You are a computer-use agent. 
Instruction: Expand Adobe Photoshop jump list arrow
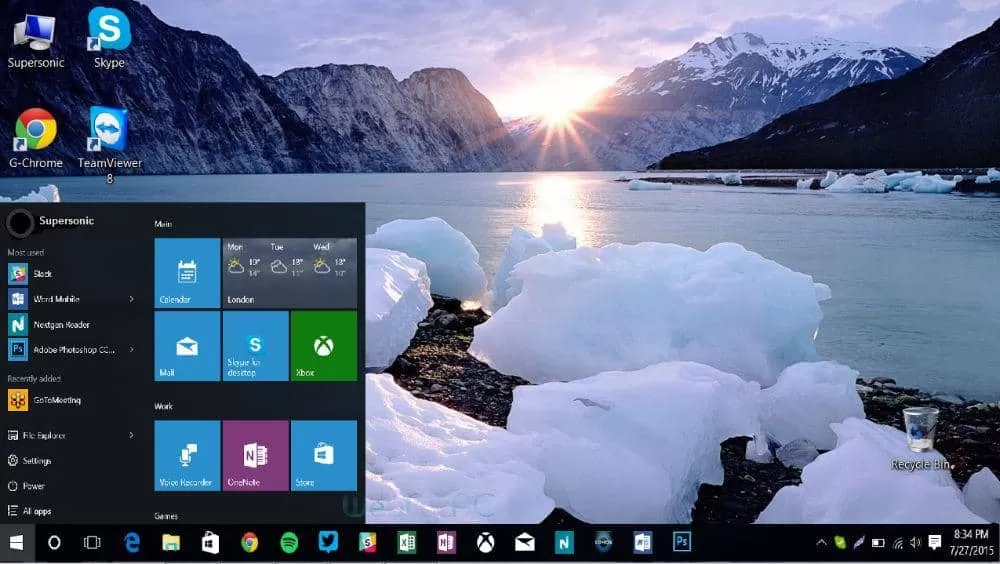(x=131, y=350)
